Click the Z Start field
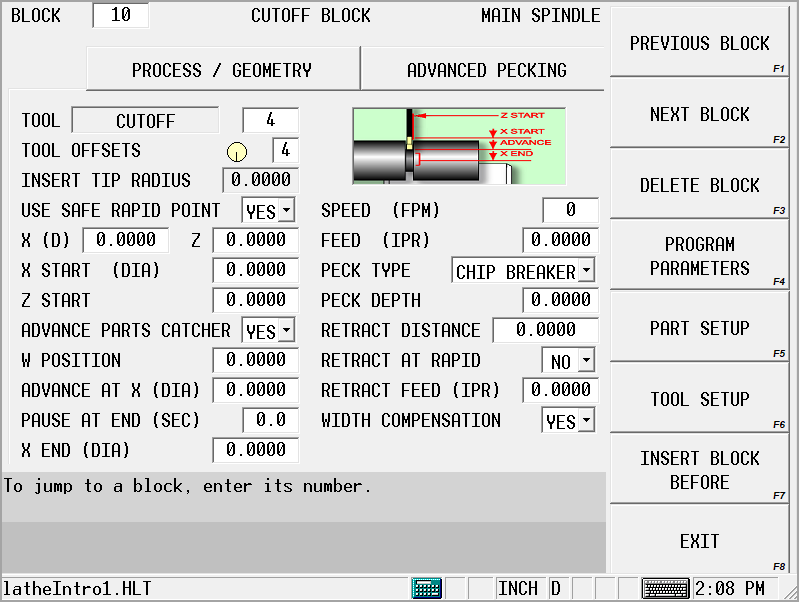Image resolution: width=799 pixels, height=602 pixels. [256, 300]
